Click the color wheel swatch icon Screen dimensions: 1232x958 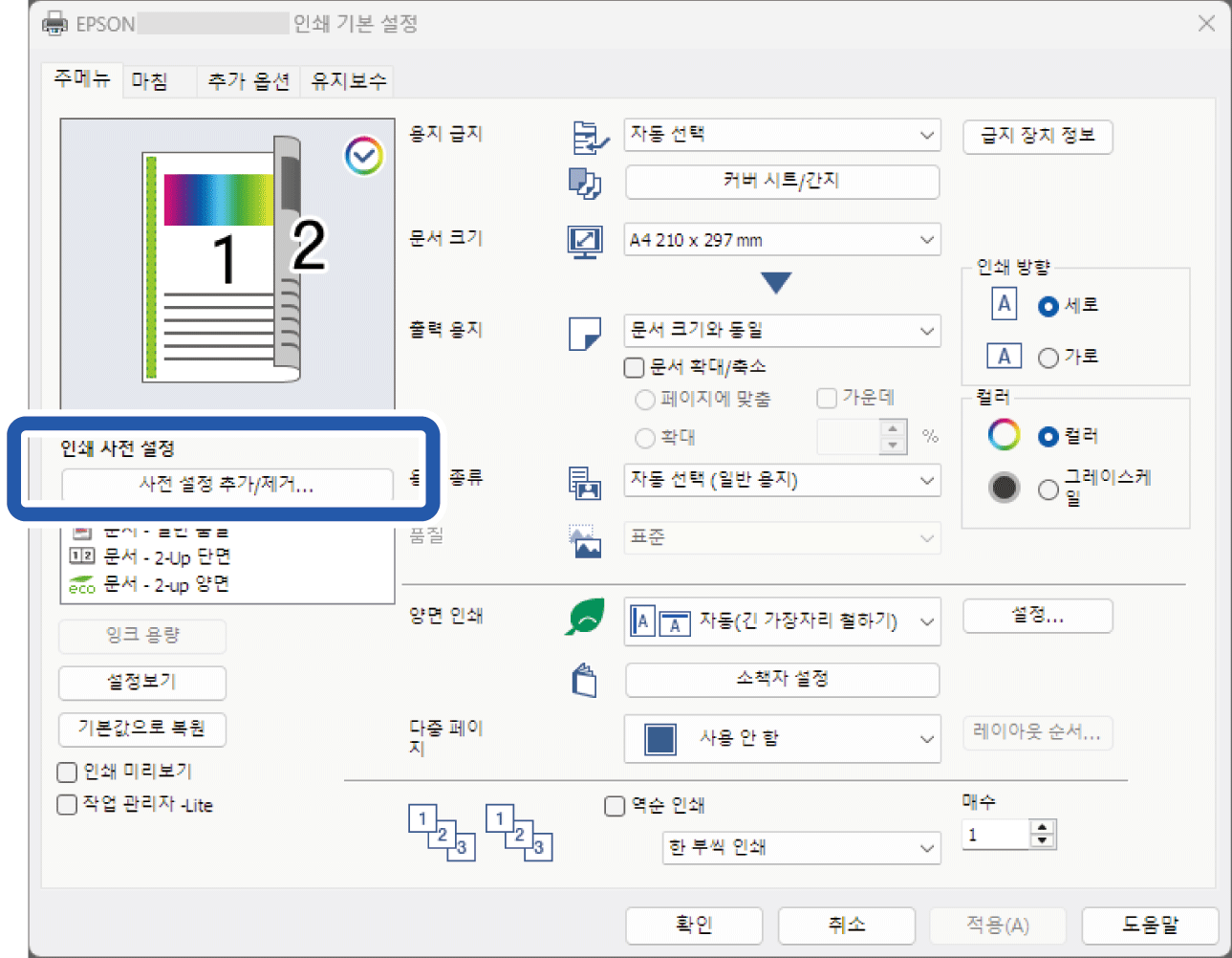(1004, 436)
